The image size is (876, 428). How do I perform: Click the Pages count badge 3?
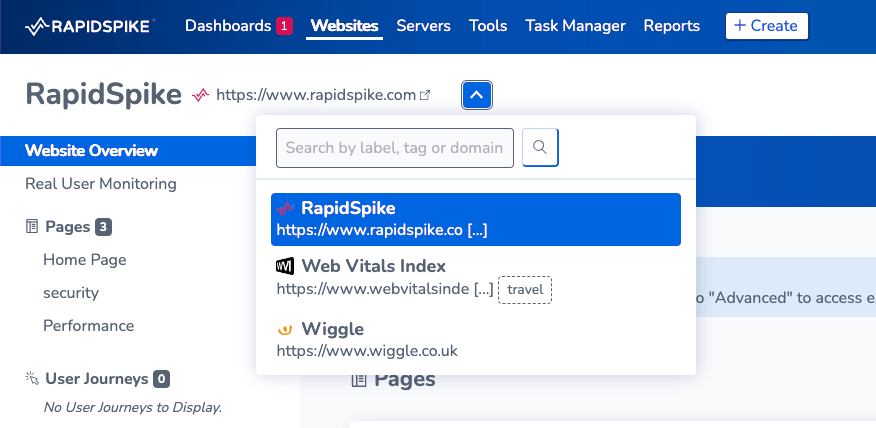click(103, 227)
